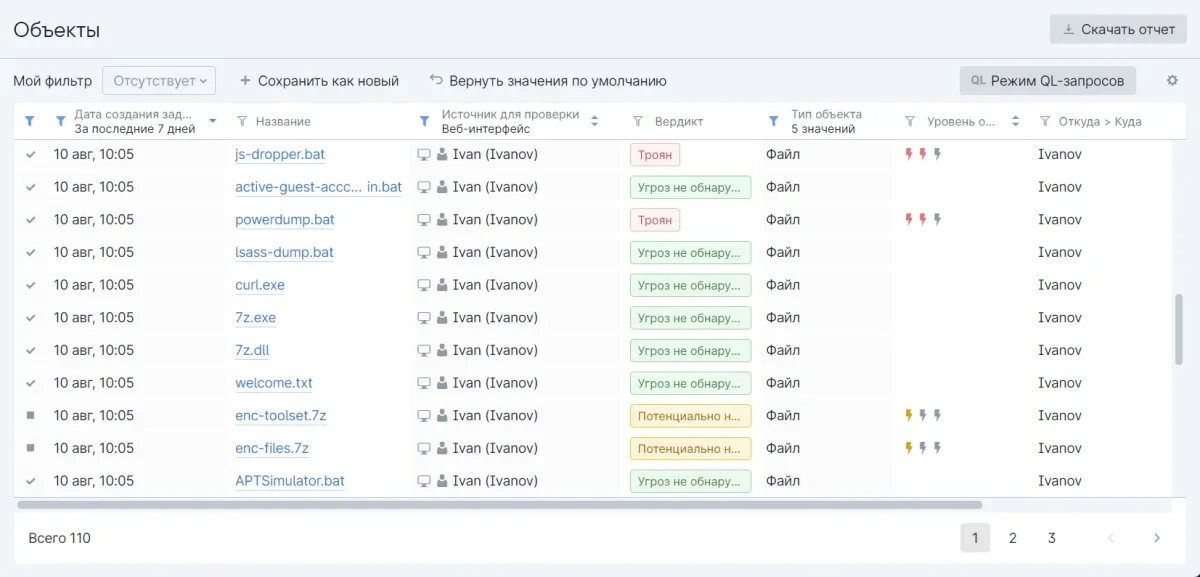Click blue filter icon beside Тип объекта
Screen dimensions: 1200x577
tap(773, 121)
